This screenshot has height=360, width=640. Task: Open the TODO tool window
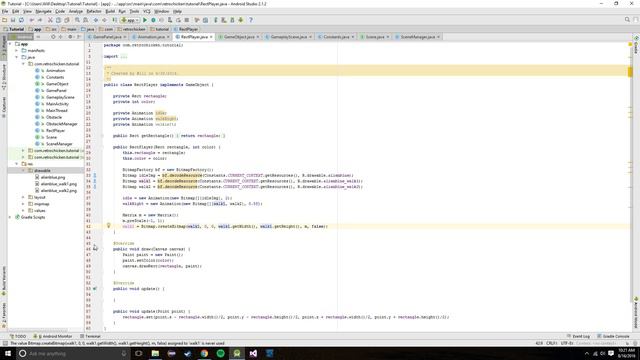click(18, 336)
